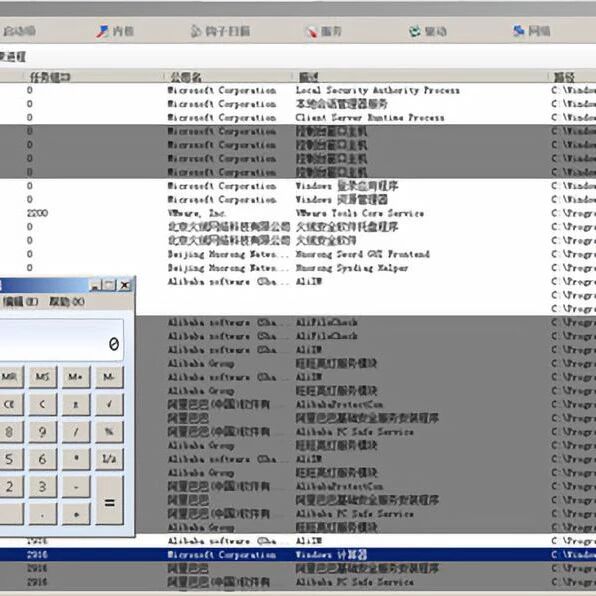Click calculator minus button
This screenshot has height=596, width=596.
[76, 487]
